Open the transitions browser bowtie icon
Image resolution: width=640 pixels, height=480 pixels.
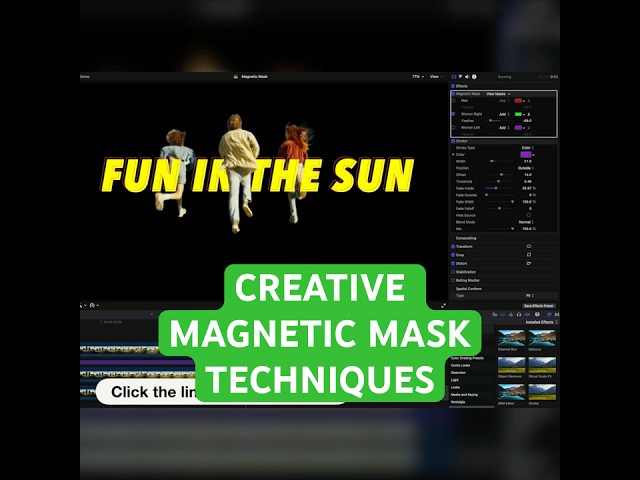coord(557,315)
